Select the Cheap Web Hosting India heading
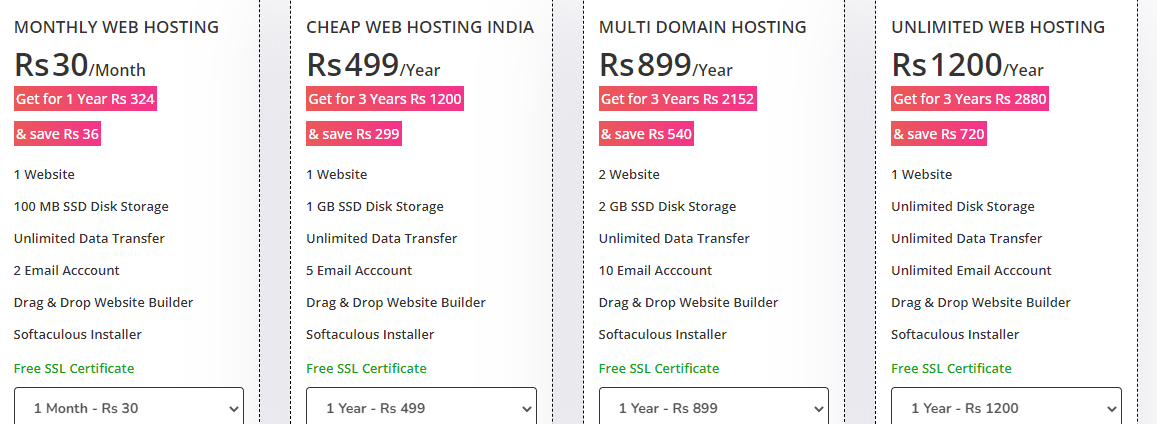The height and width of the screenshot is (424, 1157). point(420,27)
